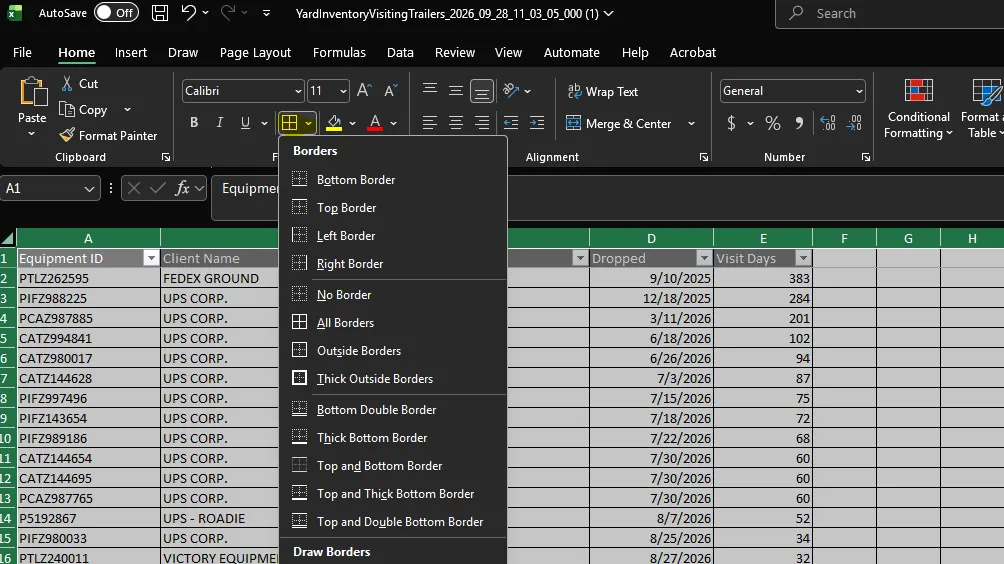Open the File tab
This screenshot has width=1004, height=564.
(22, 52)
